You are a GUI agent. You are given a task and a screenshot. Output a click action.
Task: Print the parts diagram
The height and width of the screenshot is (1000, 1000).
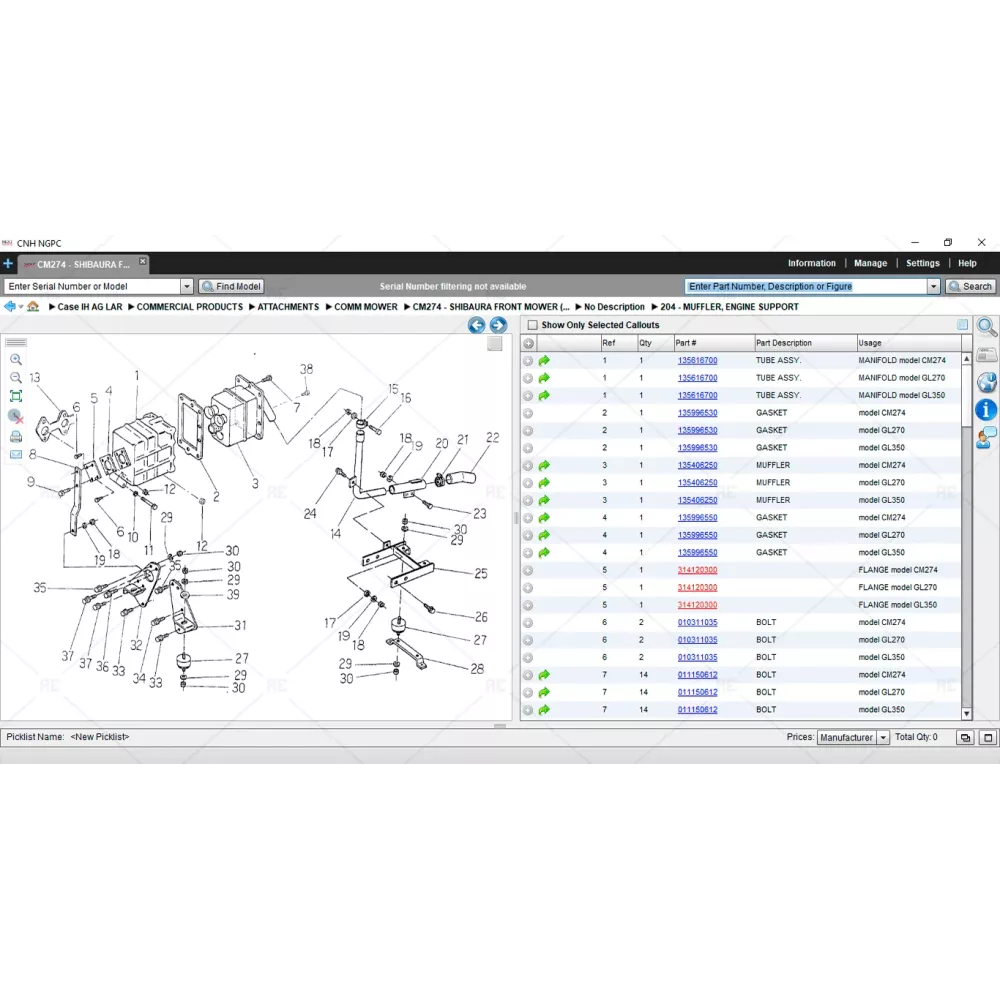15,436
